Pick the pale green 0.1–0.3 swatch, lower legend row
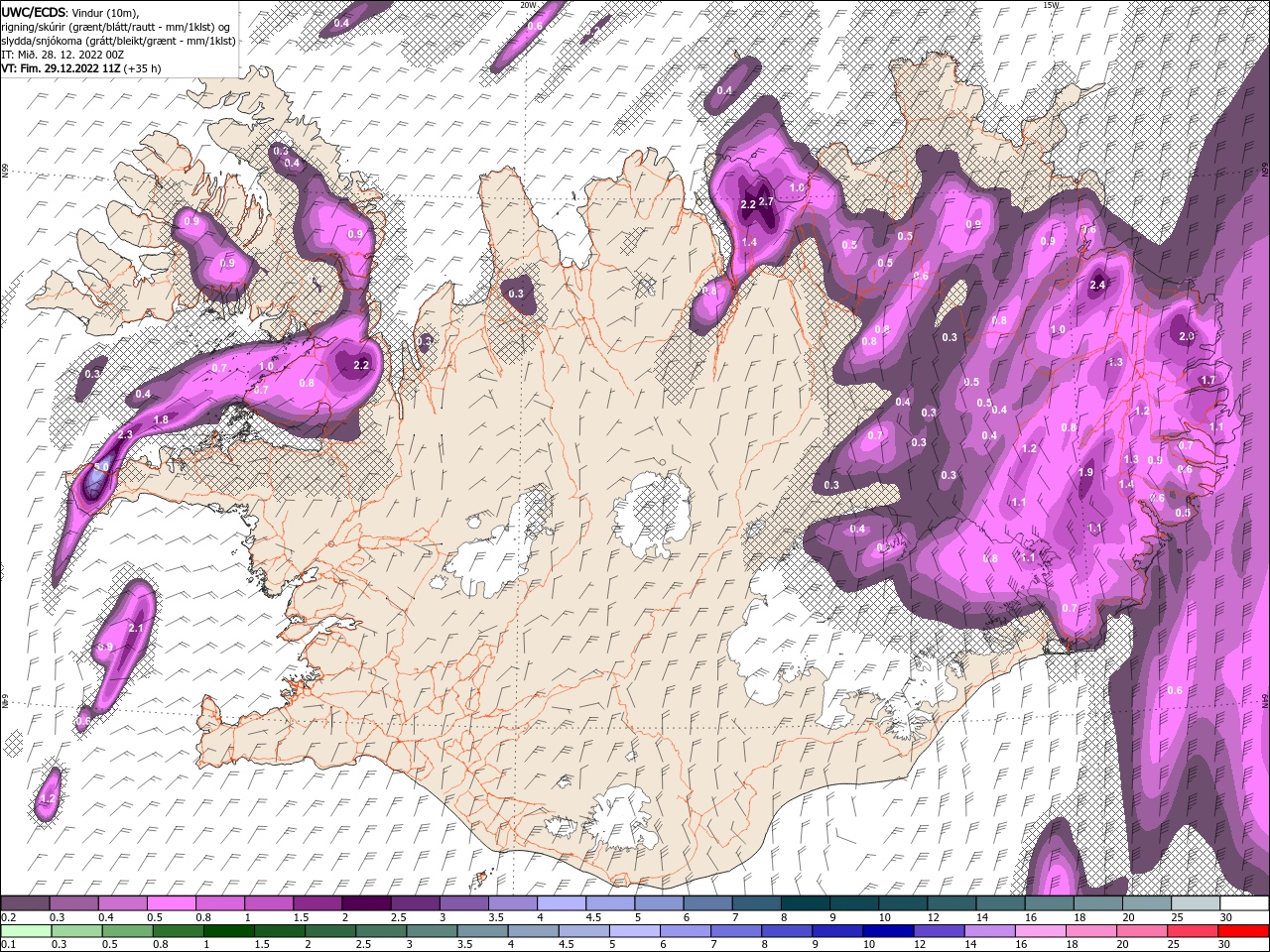 click(x=26, y=931)
